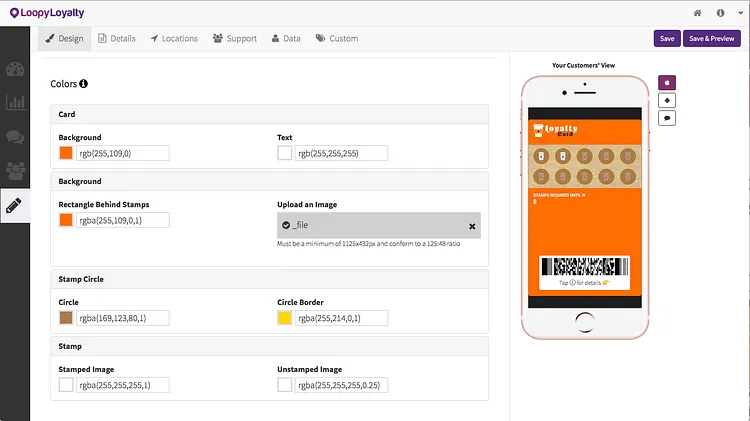The width and height of the screenshot is (750, 421).
Task: Expand the top-right account dropdown arrow
Action: [x=740, y=13]
